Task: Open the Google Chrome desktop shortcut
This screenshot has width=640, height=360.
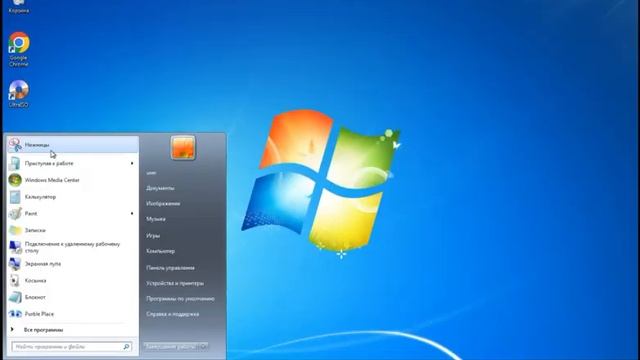Action: 19,49
